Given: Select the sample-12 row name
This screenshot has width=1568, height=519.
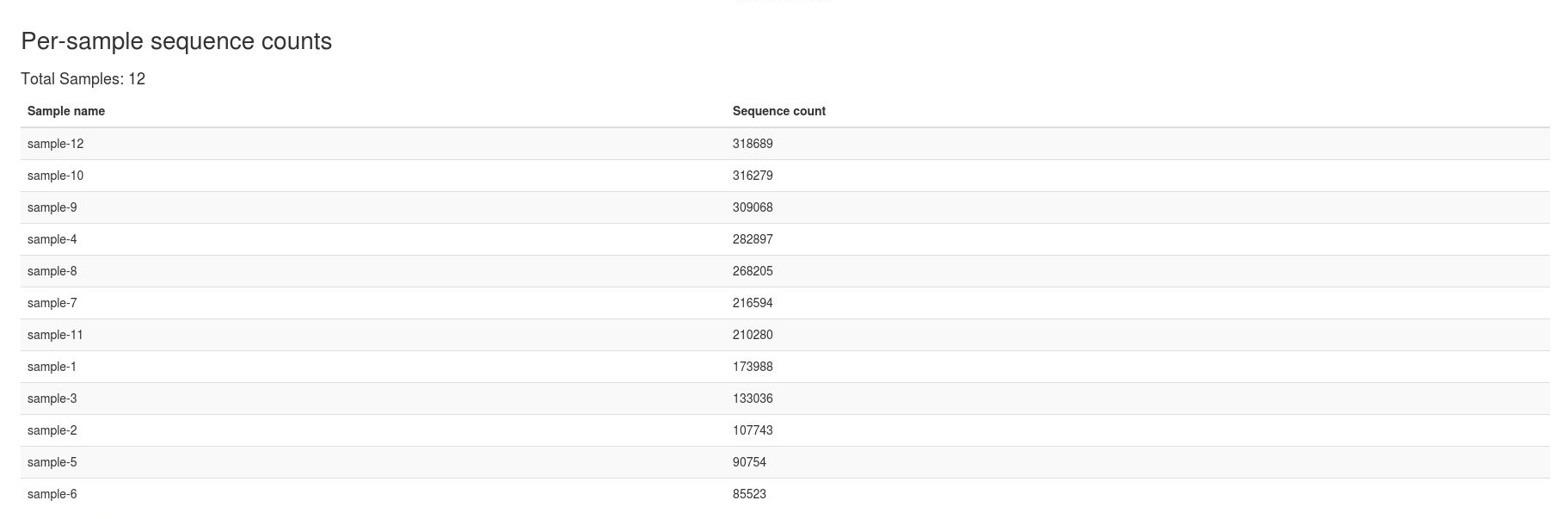Looking at the screenshot, I should (x=55, y=144).
